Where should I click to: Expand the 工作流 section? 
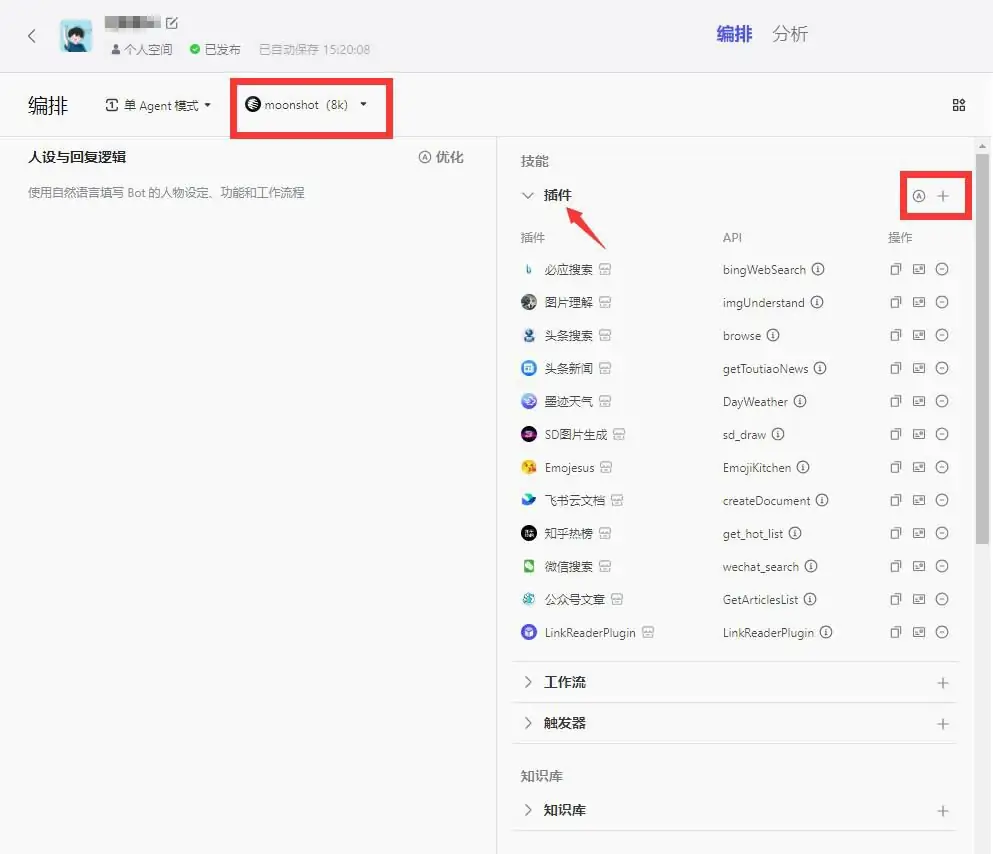(x=529, y=682)
